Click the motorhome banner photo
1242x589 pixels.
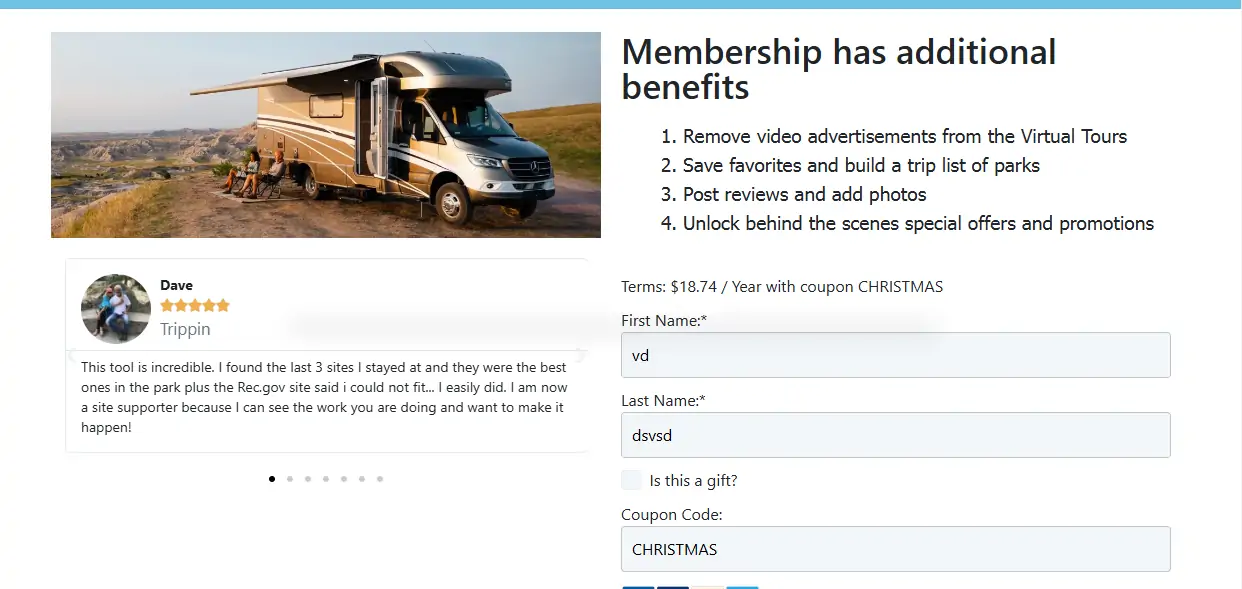[x=326, y=135]
